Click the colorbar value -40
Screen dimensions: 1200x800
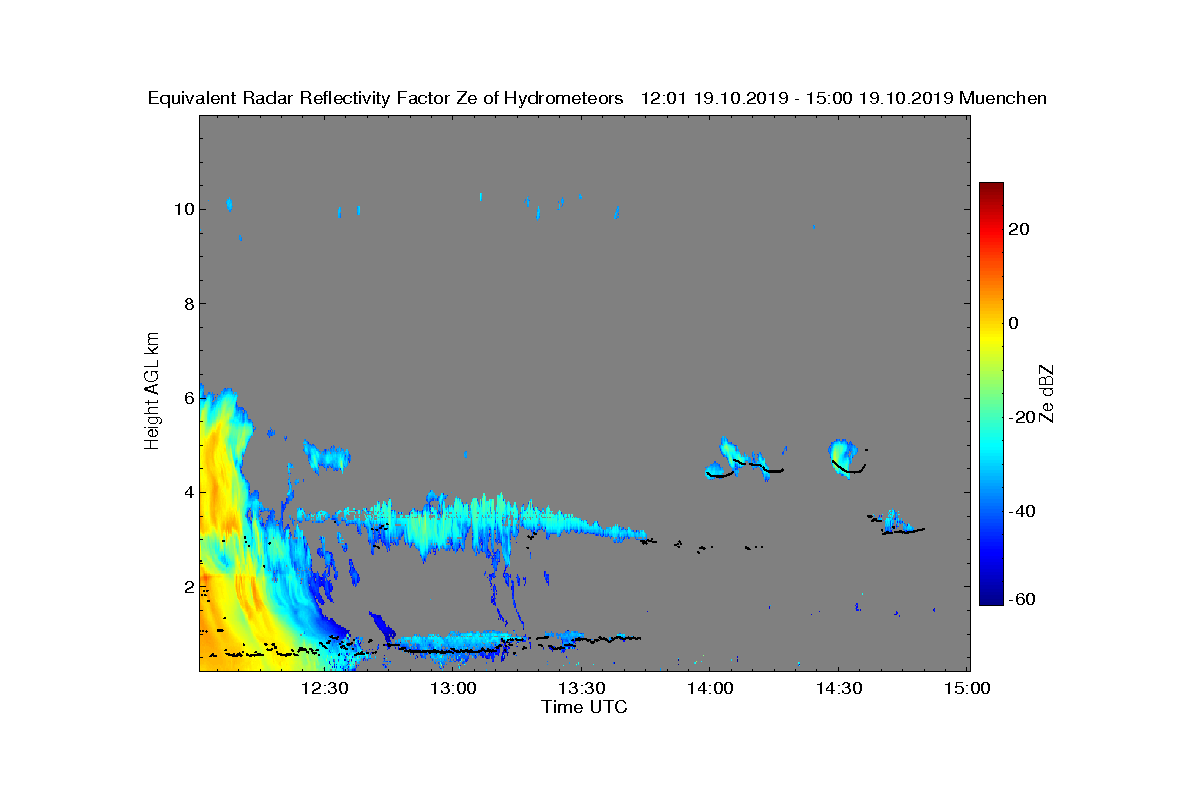(1023, 511)
